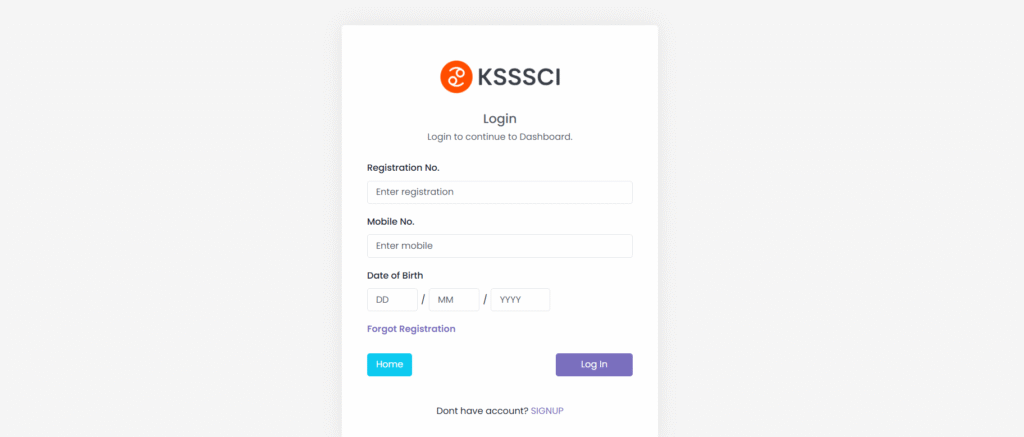This screenshot has height=437, width=1024.
Task: Follow the SIGNUP link
Action: 547,411
